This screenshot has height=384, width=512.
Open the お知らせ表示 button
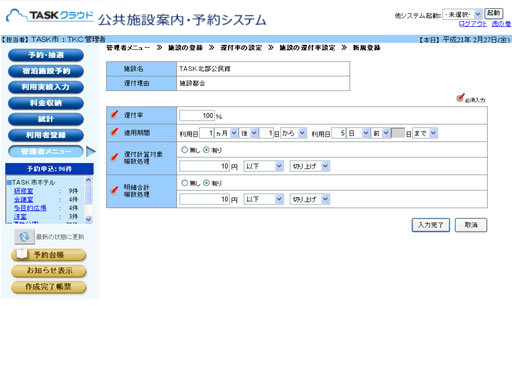click(x=49, y=271)
